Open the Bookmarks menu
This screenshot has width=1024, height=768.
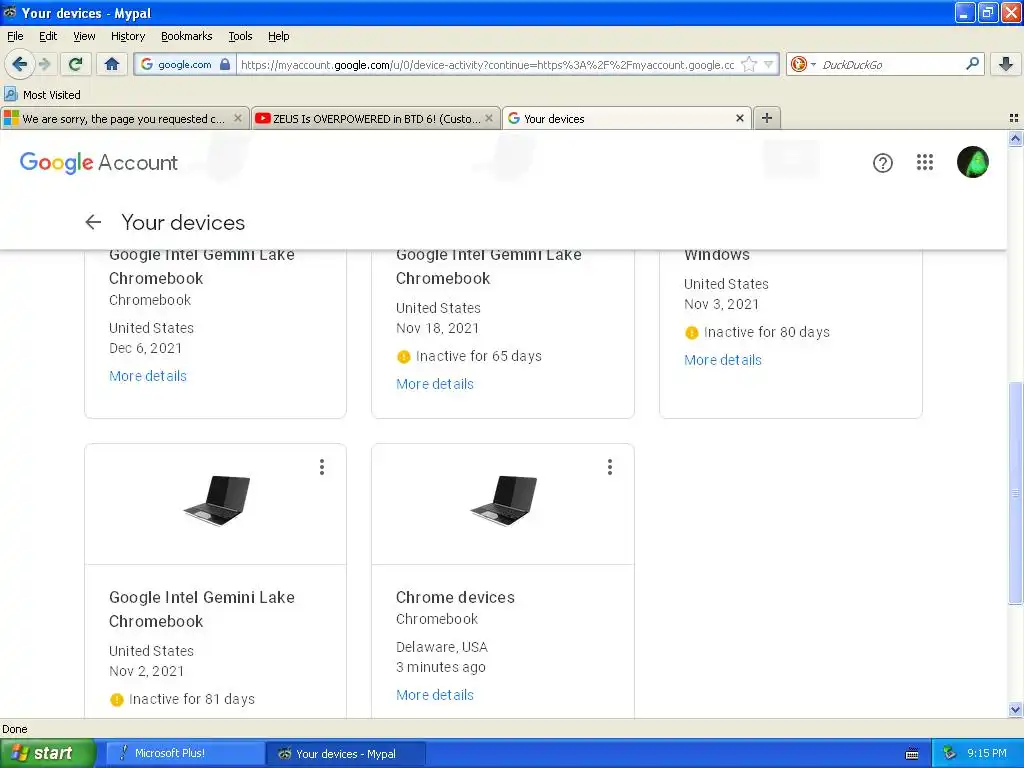point(186,36)
